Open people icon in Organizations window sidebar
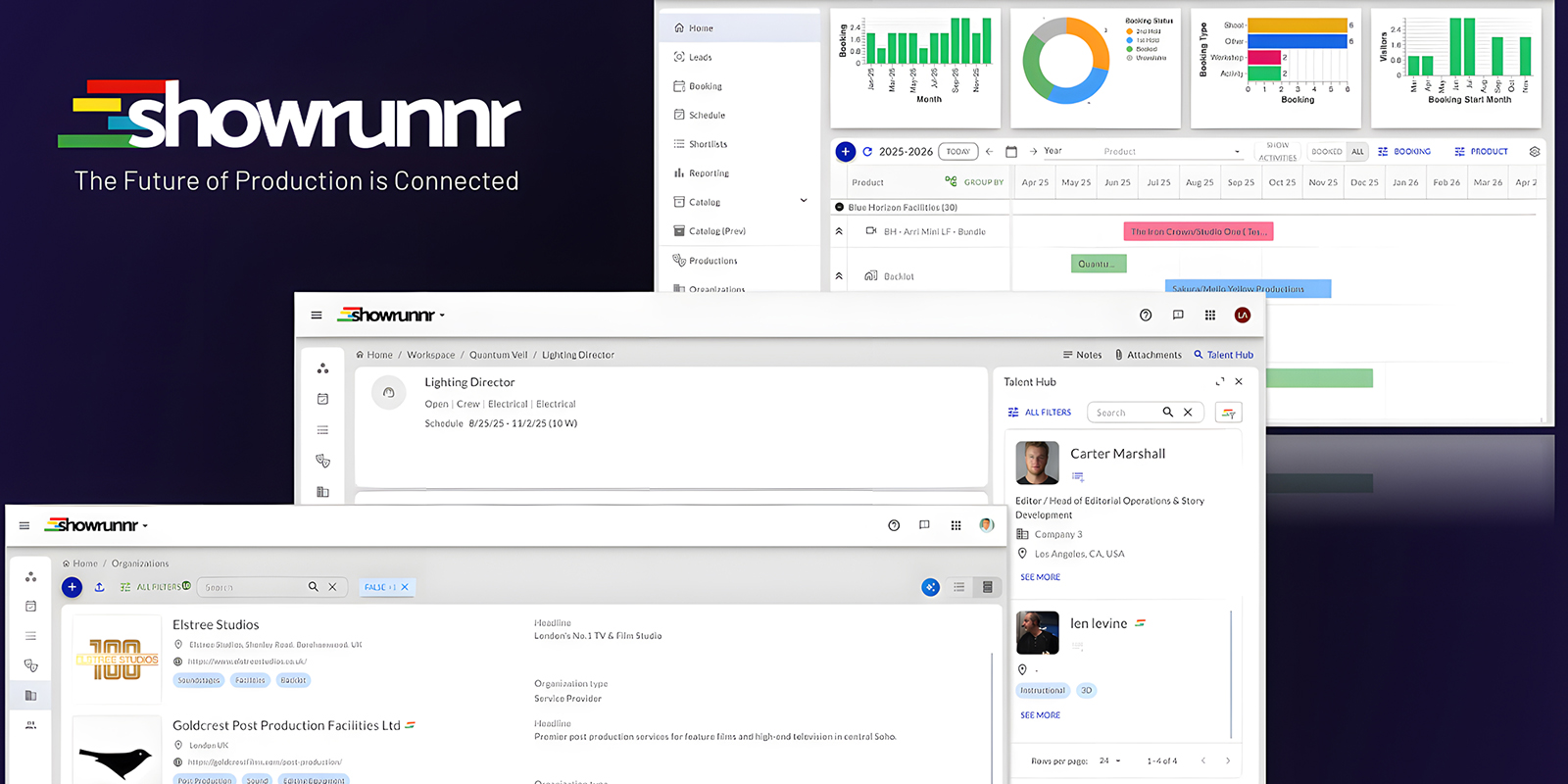1568x784 pixels. (x=30, y=725)
